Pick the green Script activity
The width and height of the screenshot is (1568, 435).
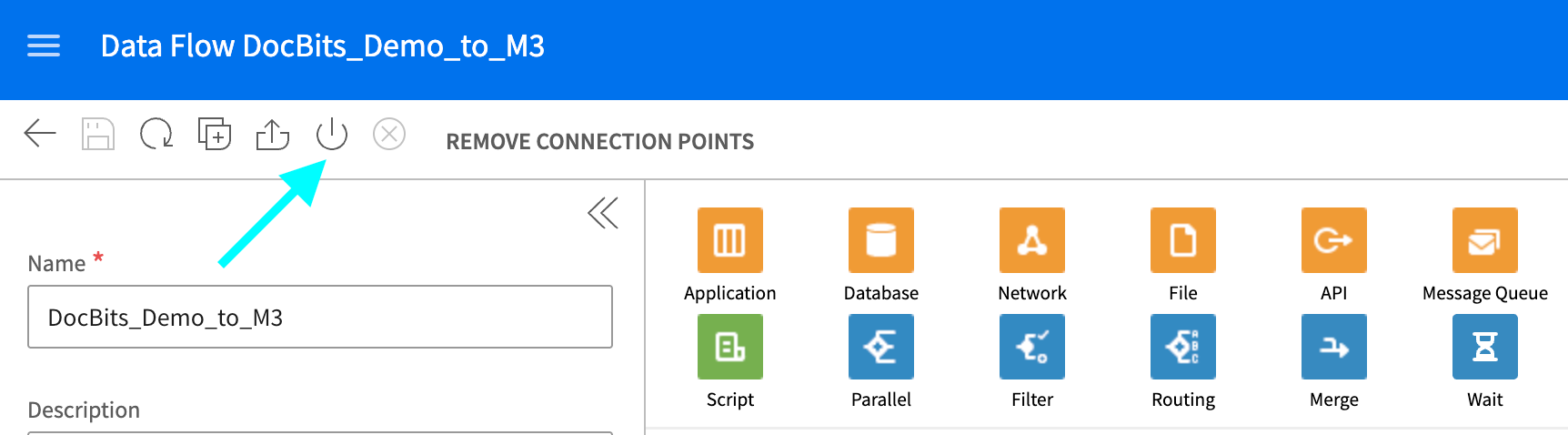730,347
